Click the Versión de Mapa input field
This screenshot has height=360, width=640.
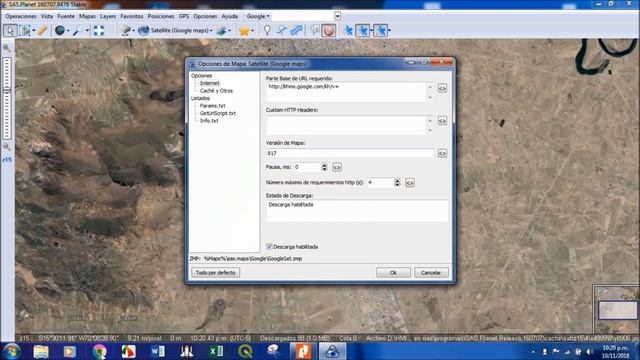350,153
